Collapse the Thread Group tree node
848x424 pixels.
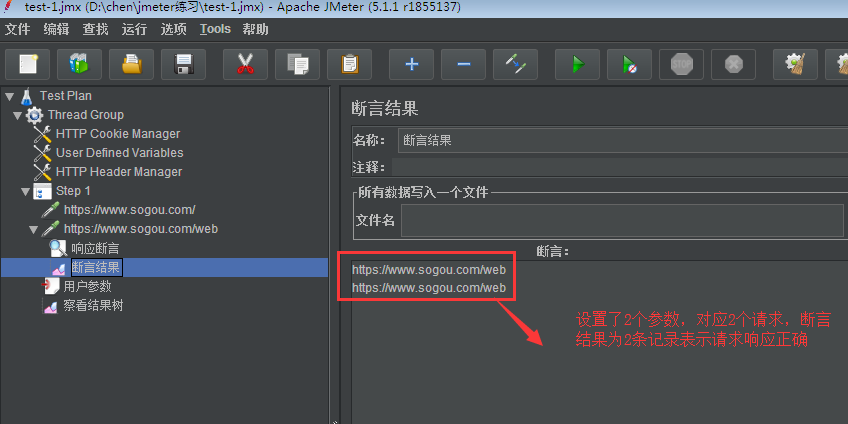[x=17, y=115]
